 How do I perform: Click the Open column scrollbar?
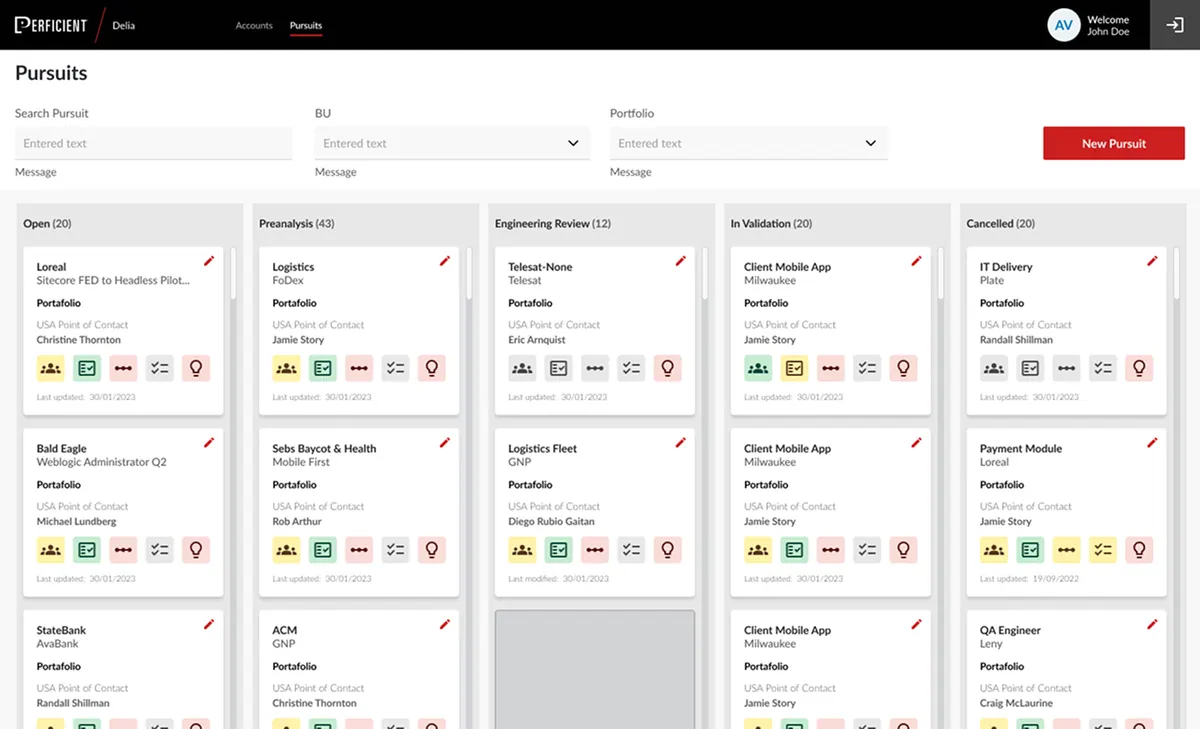point(233,272)
